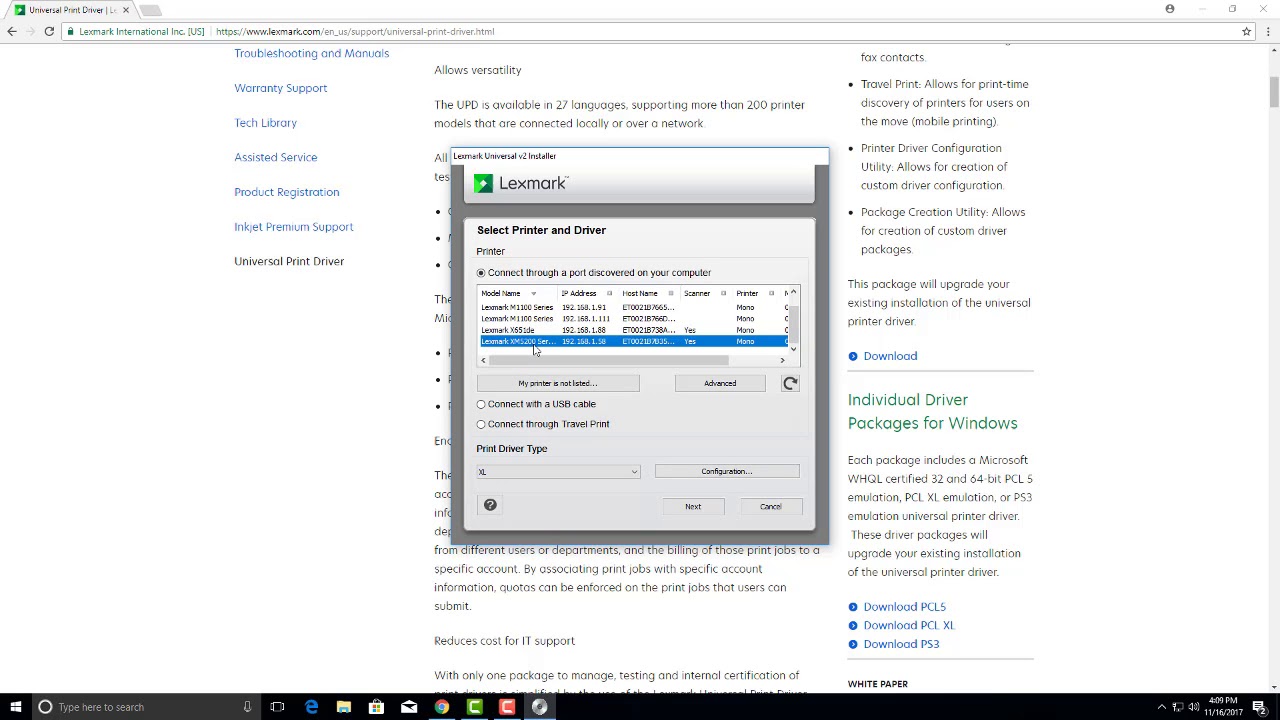Click the installer disc taskbar icon
1280x720 pixels.
pyautogui.click(x=539, y=707)
